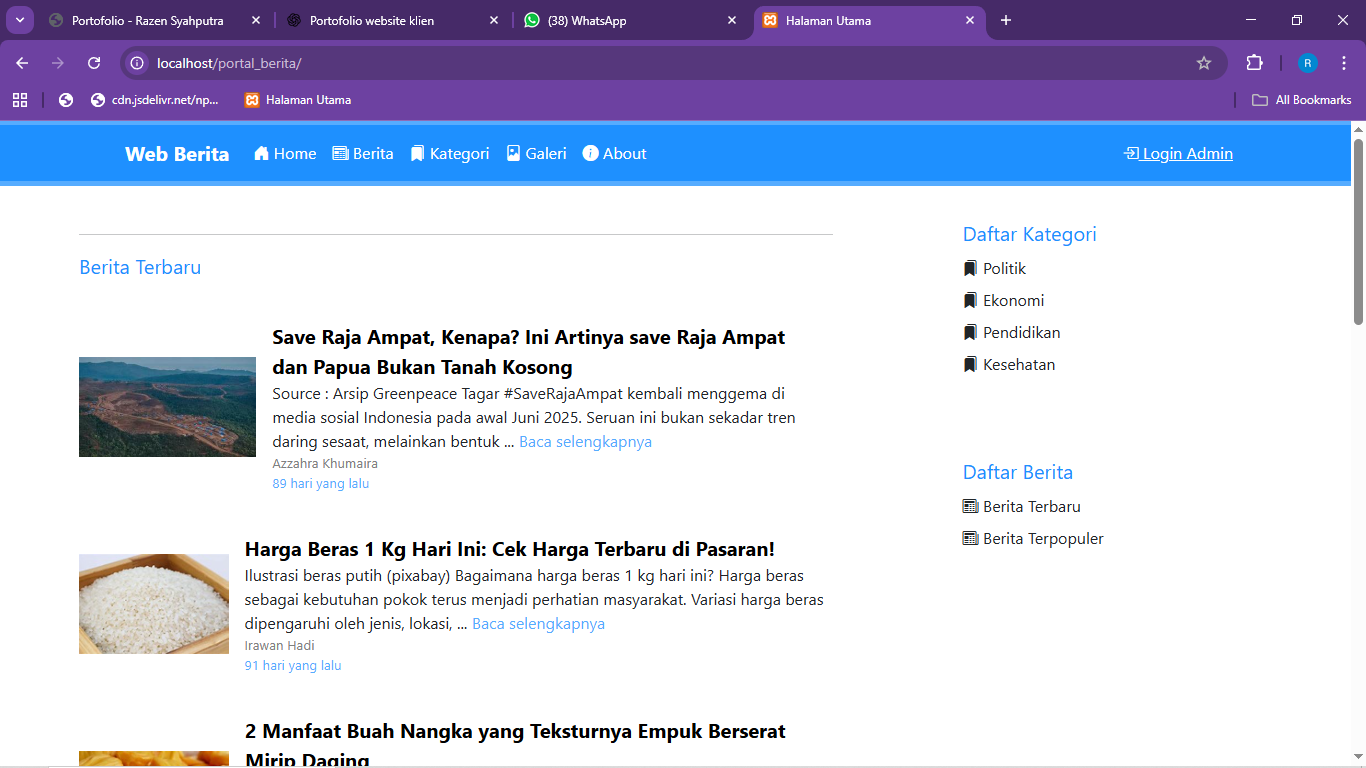Open the browser extensions puzzle icon
The width and height of the screenshot is (1366, 768).
pos(1254,62)
